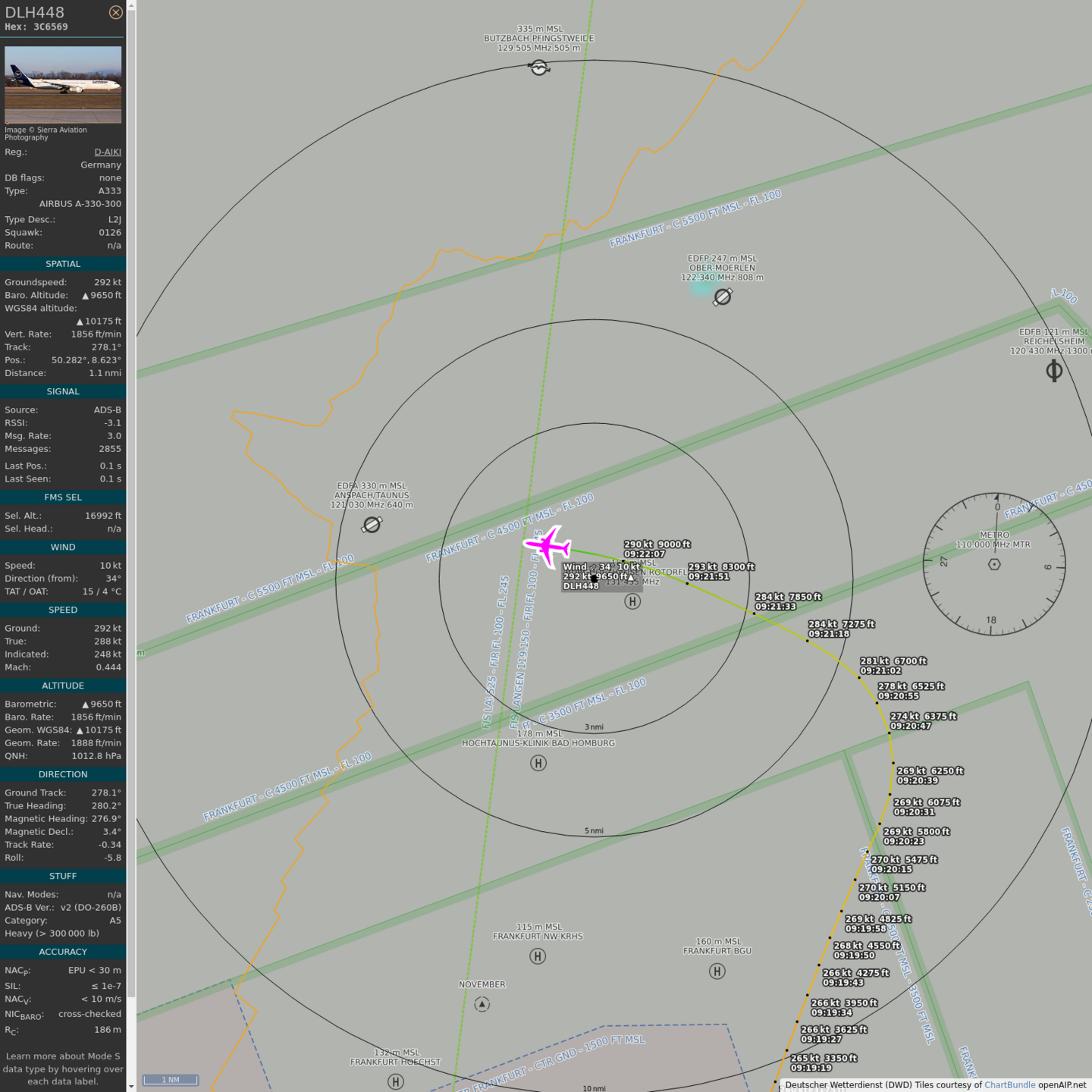Click the METRO VOR station hexagon
Image resolution: width=1092 pixels, height=1092 pixels.
(994, 564)
